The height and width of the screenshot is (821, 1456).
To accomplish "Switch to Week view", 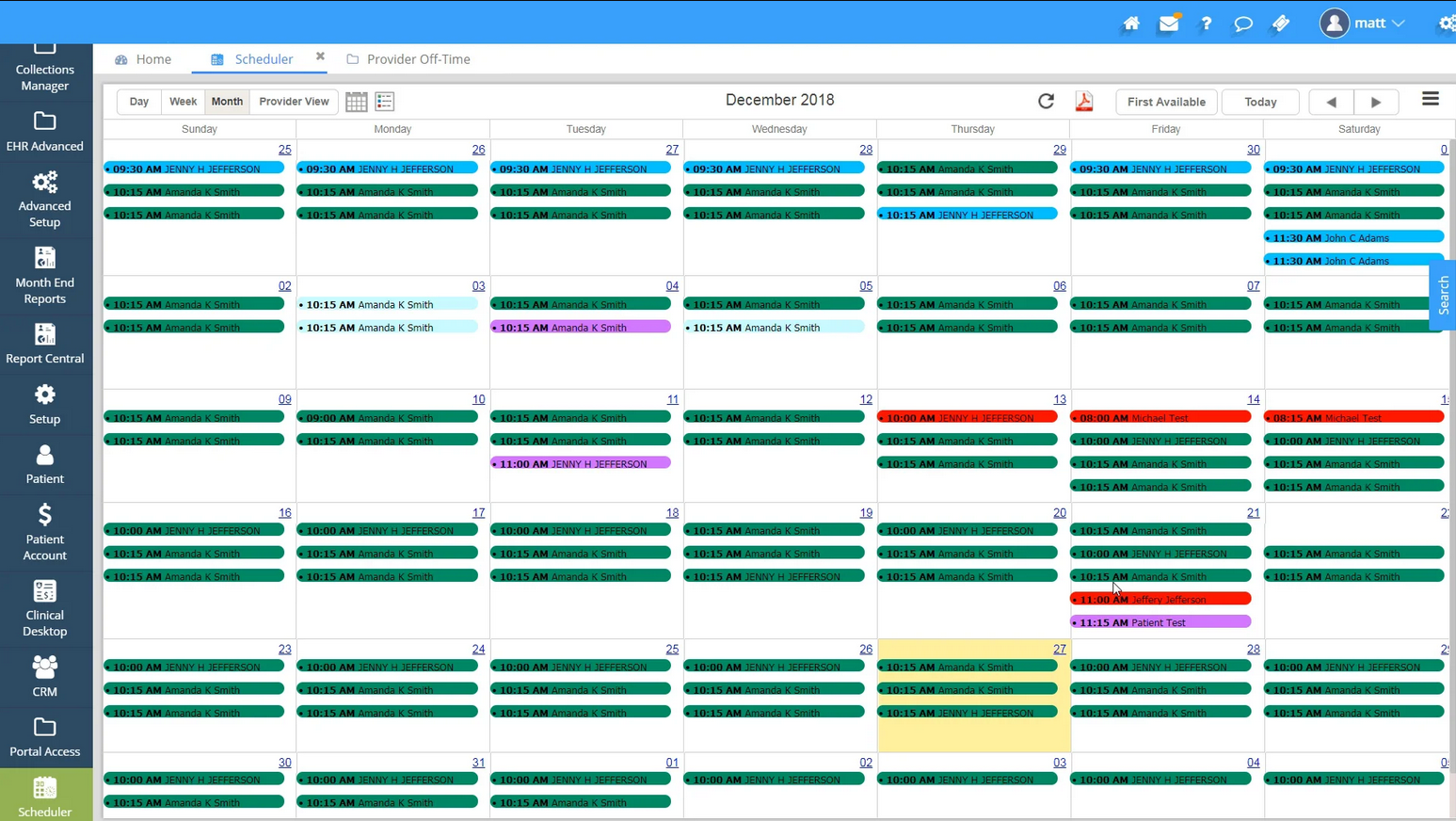I will click(183, 102).
